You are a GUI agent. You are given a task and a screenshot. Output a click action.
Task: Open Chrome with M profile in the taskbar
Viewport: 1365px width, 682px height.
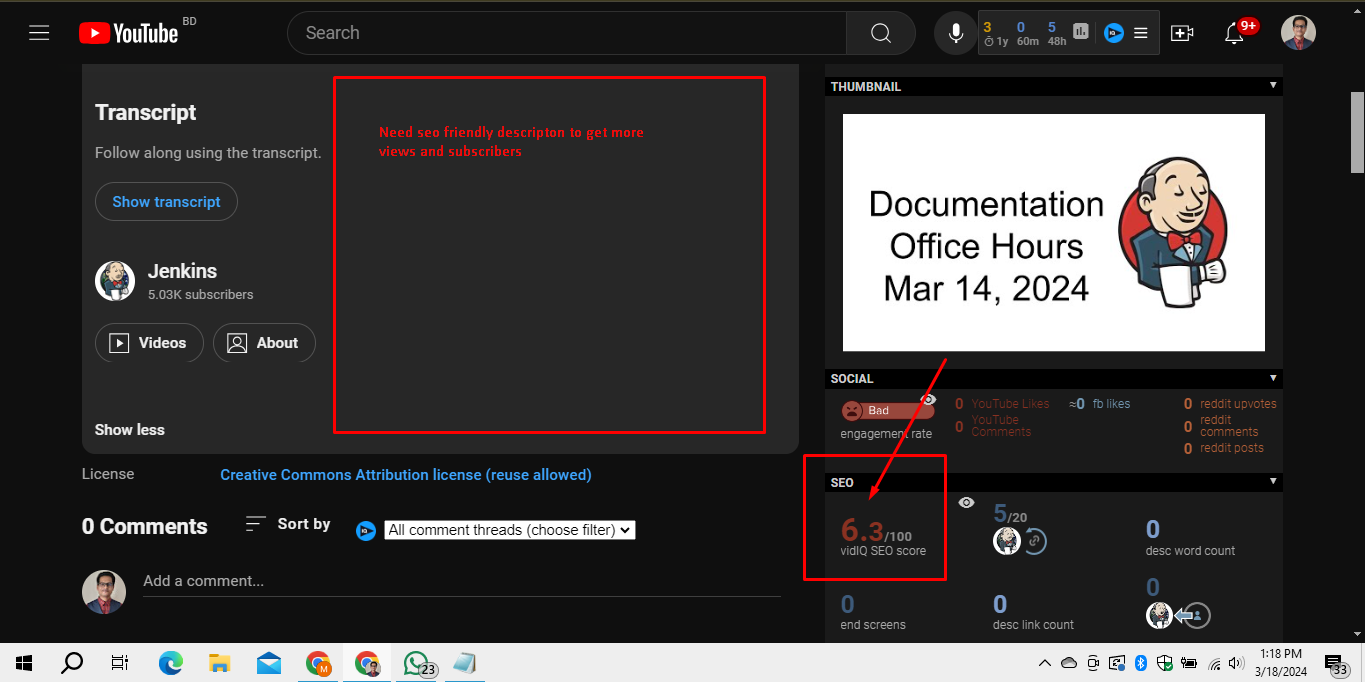(x=319, y=662)
